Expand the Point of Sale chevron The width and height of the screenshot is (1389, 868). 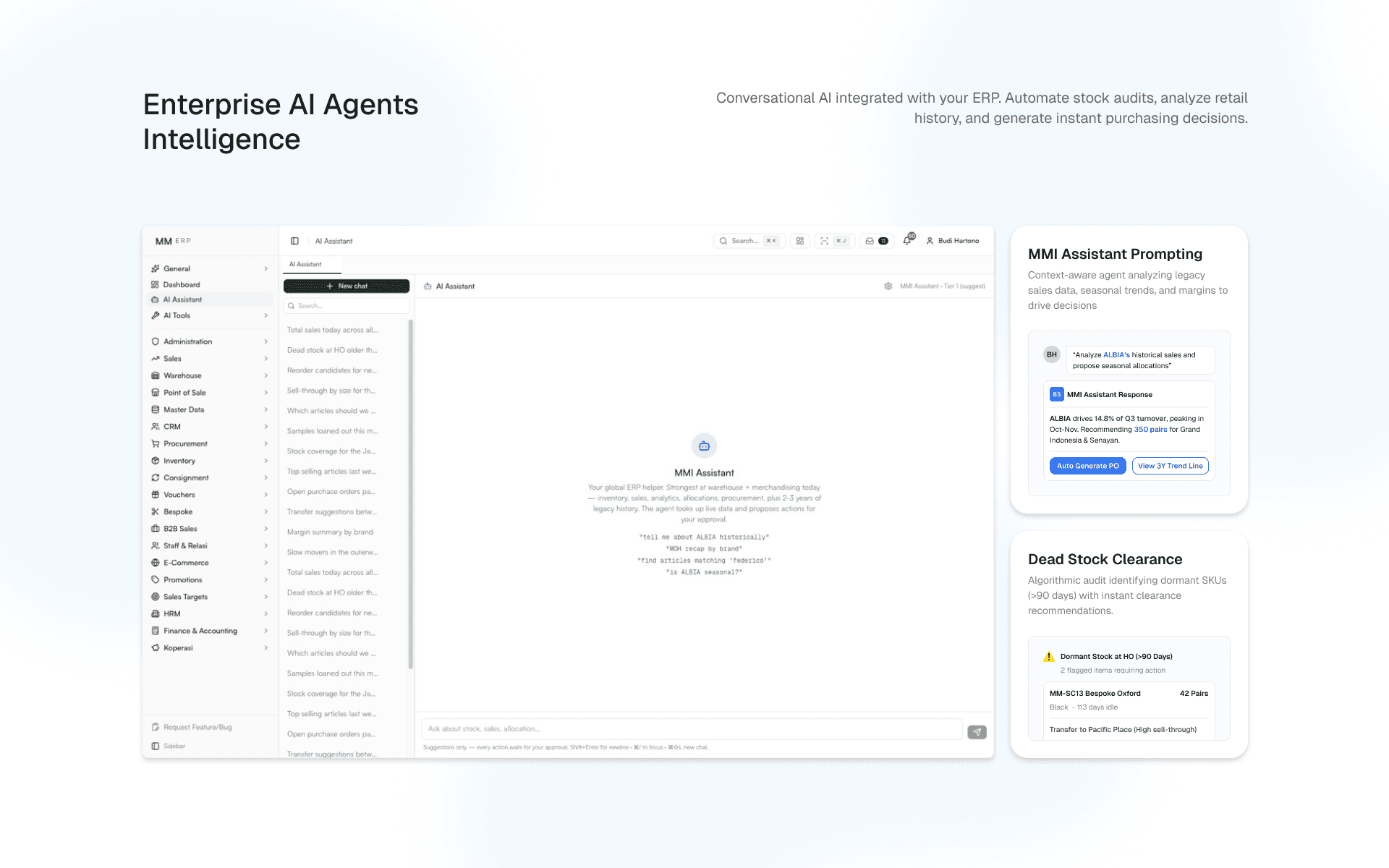(266, 393)
